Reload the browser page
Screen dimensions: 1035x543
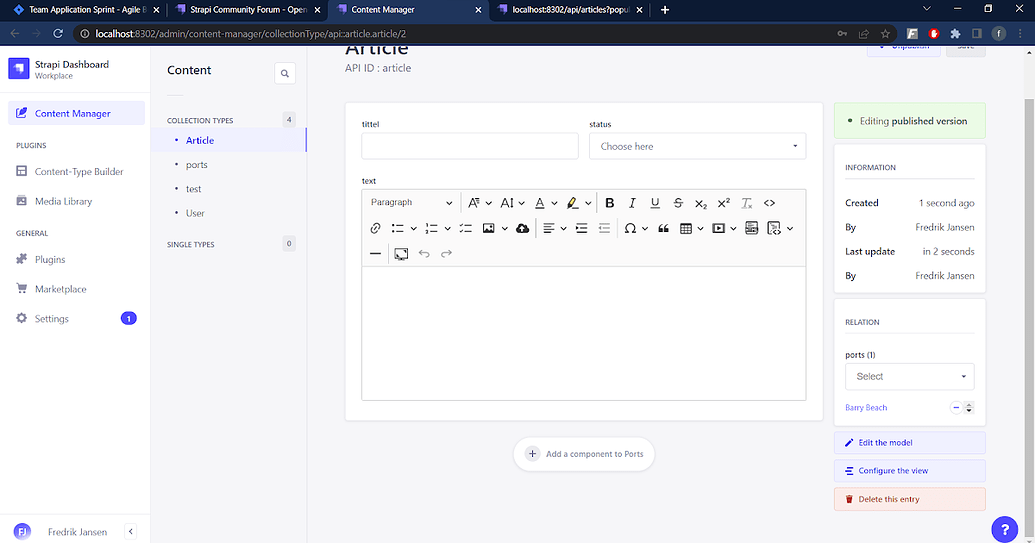(x=58, y=34)
